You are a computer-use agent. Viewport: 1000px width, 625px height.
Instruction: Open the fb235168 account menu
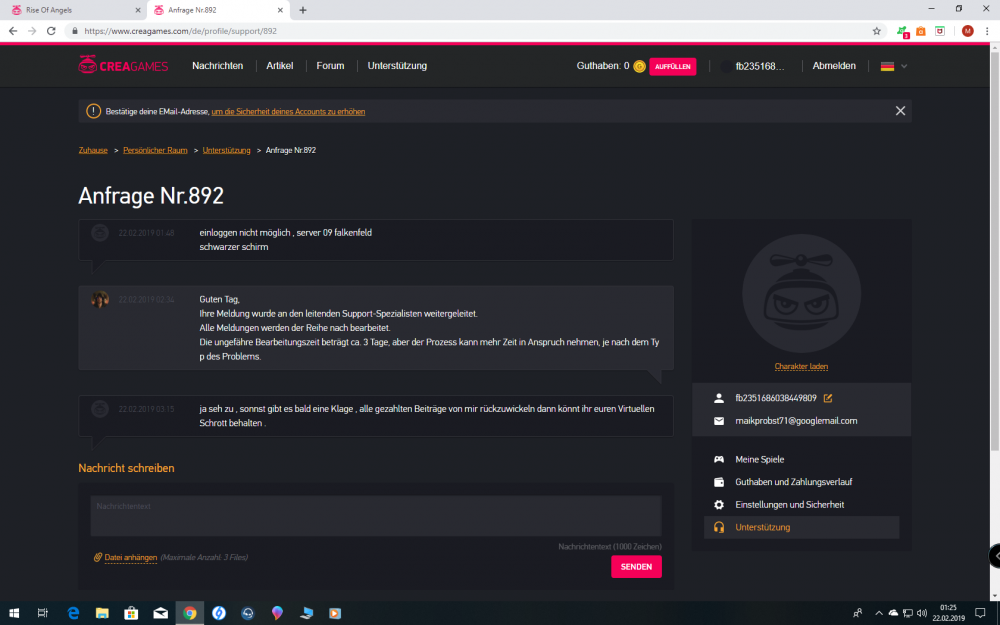tap(759, 66)
